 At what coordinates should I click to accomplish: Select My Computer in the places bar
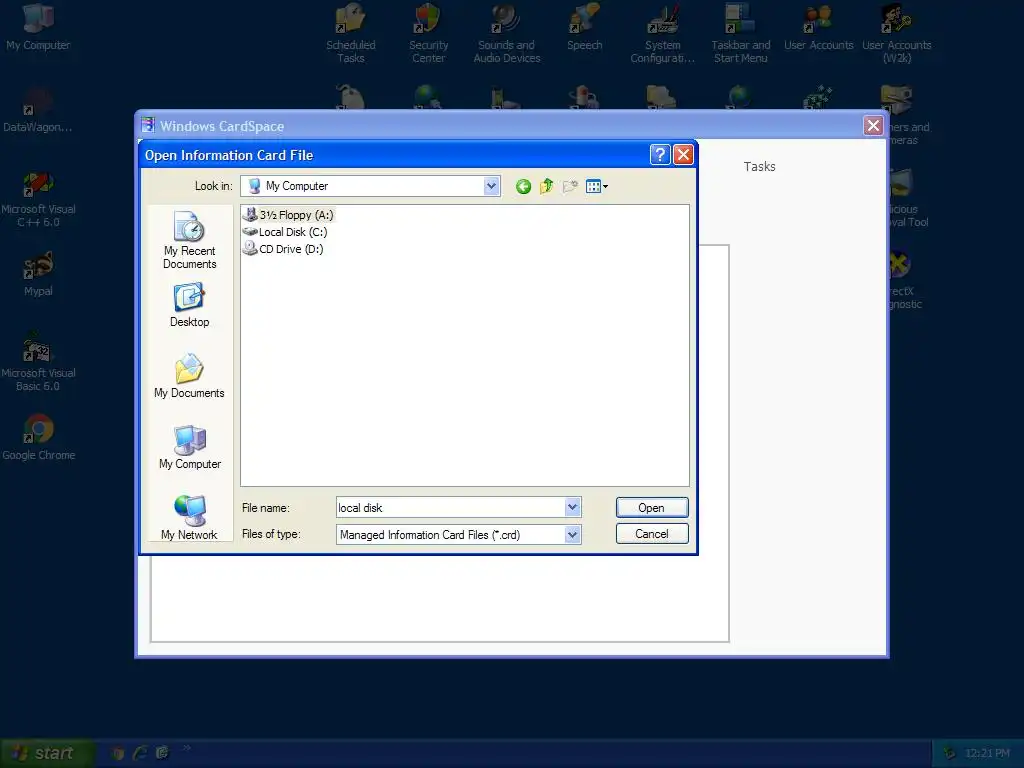click(190, 447)
